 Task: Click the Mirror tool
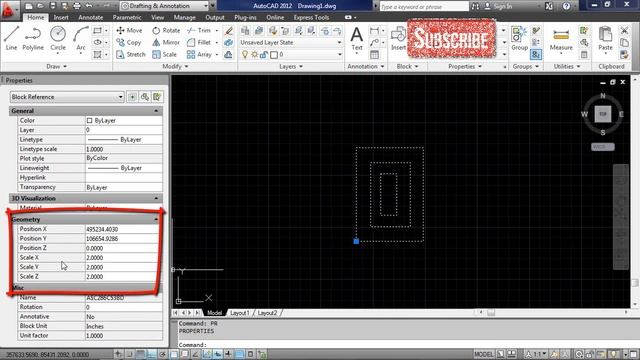(166, 42)
